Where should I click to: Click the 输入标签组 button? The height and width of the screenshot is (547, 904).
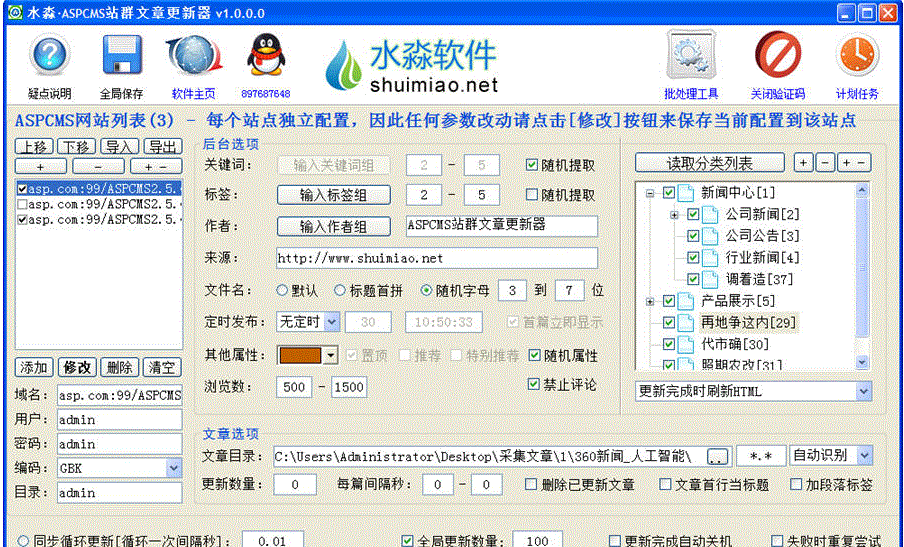(333, 195)
